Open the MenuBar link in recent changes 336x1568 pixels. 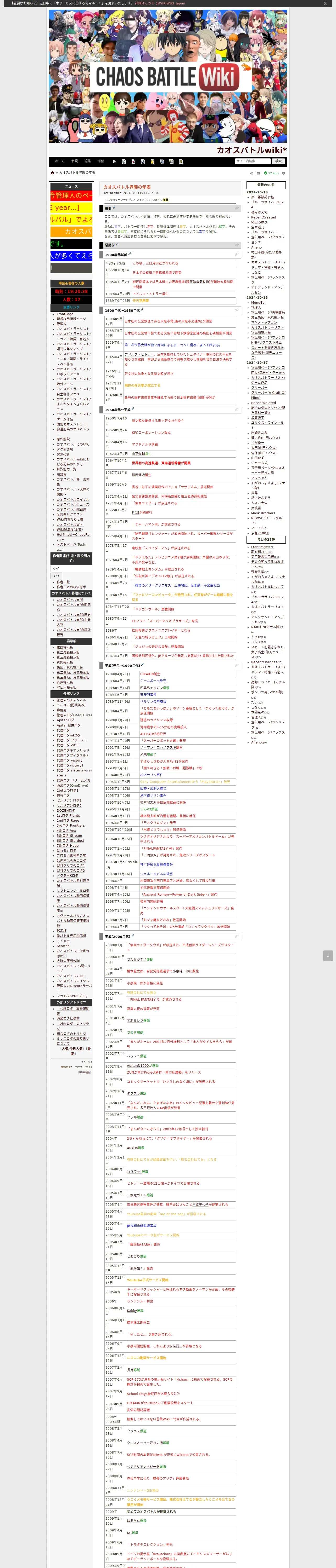(x=259, y=303)
